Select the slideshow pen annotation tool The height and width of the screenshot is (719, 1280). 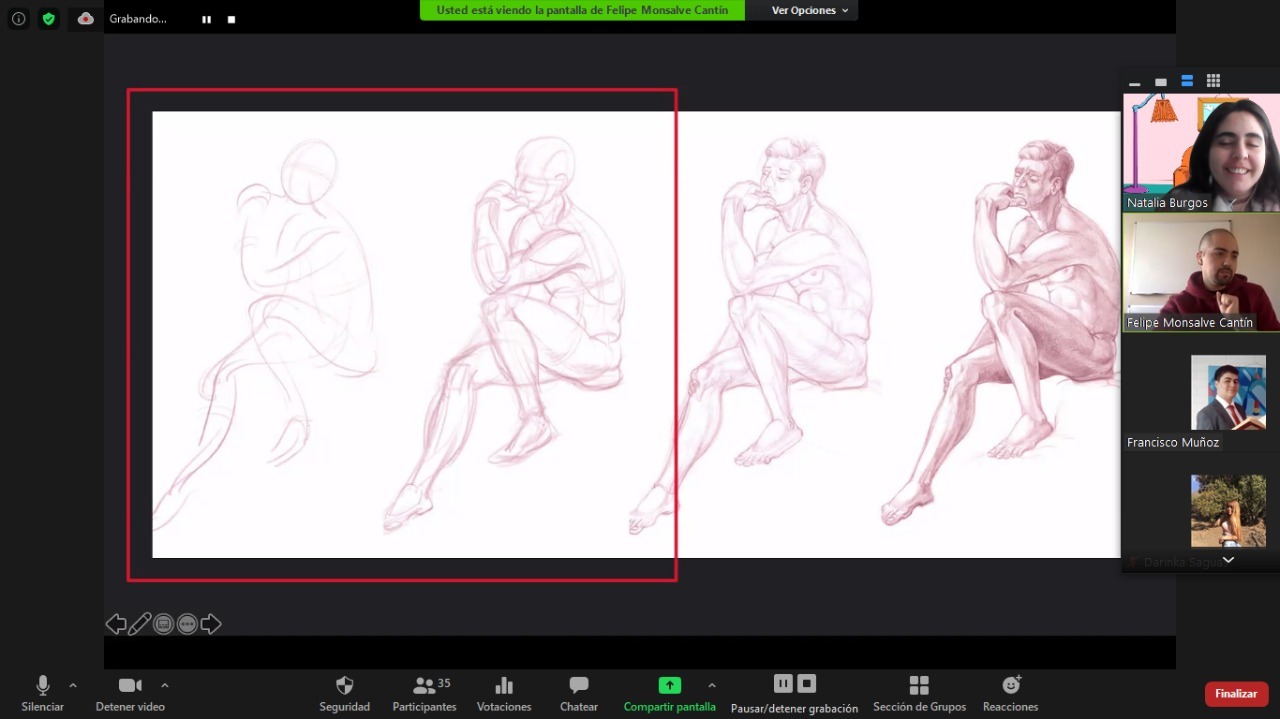[x=140, y=624]
